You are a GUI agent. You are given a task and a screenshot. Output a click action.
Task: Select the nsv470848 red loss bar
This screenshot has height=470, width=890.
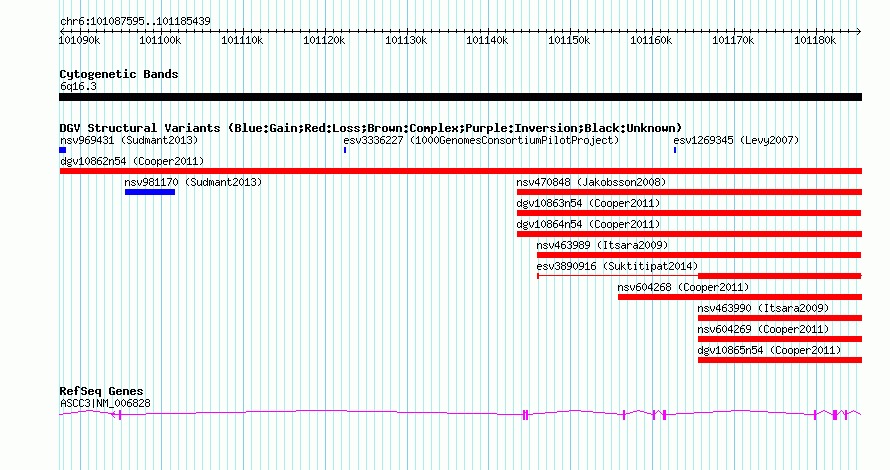pyautogui.click(x=690, y=192)
